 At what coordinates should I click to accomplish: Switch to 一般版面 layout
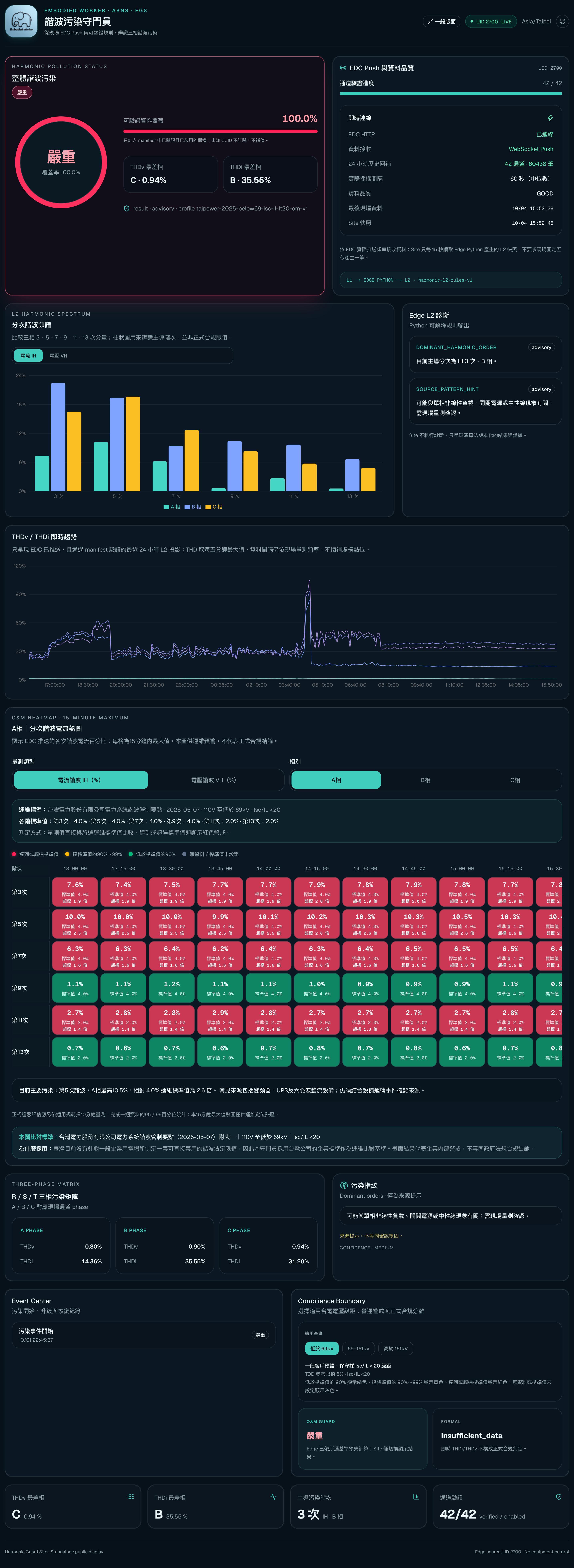(442, 21)
